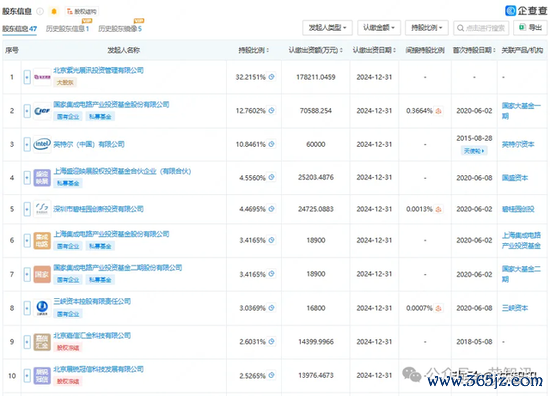The image size is (550, 396).
Task: Open the 股权结构 equity structure button
Action: [82, 12]
